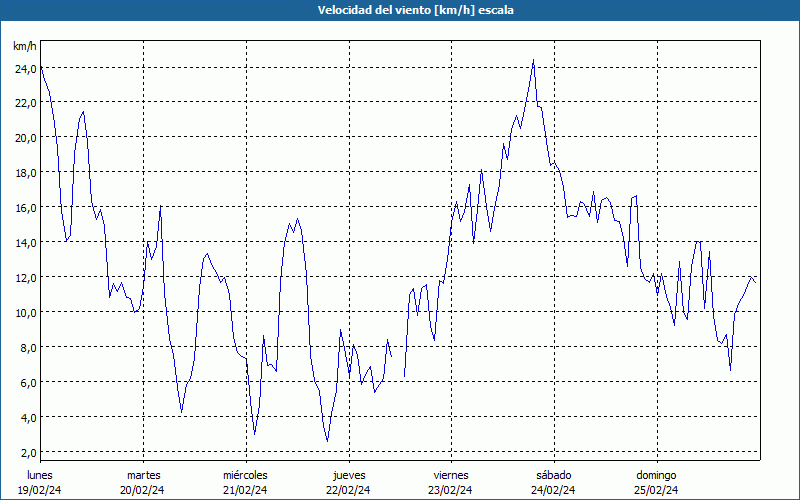Select the 16,0 y-axis label

tap(26, 208)
